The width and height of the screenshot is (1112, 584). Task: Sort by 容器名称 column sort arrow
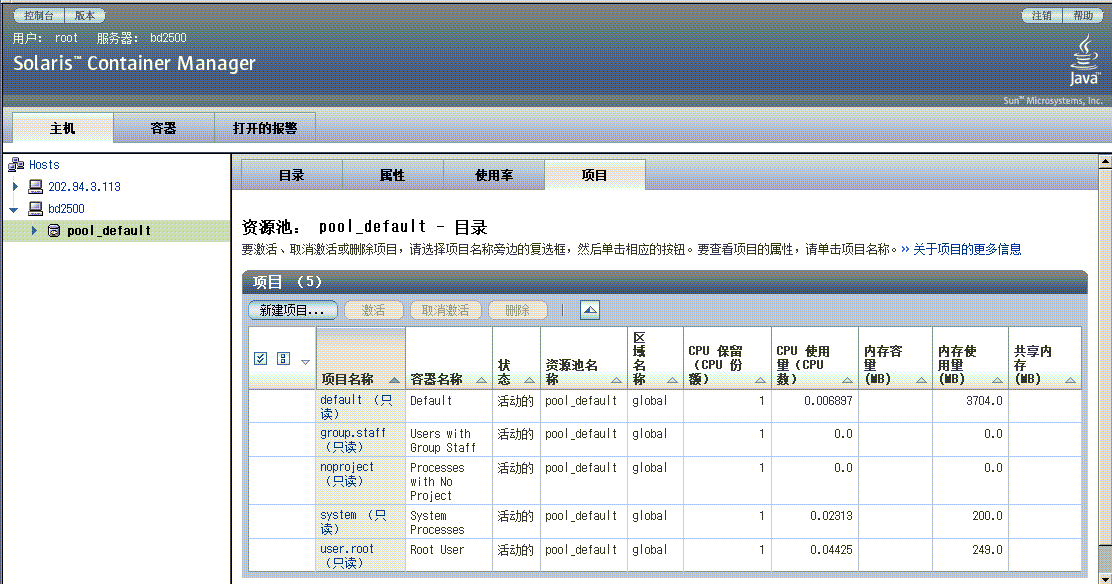click(482, 380)
